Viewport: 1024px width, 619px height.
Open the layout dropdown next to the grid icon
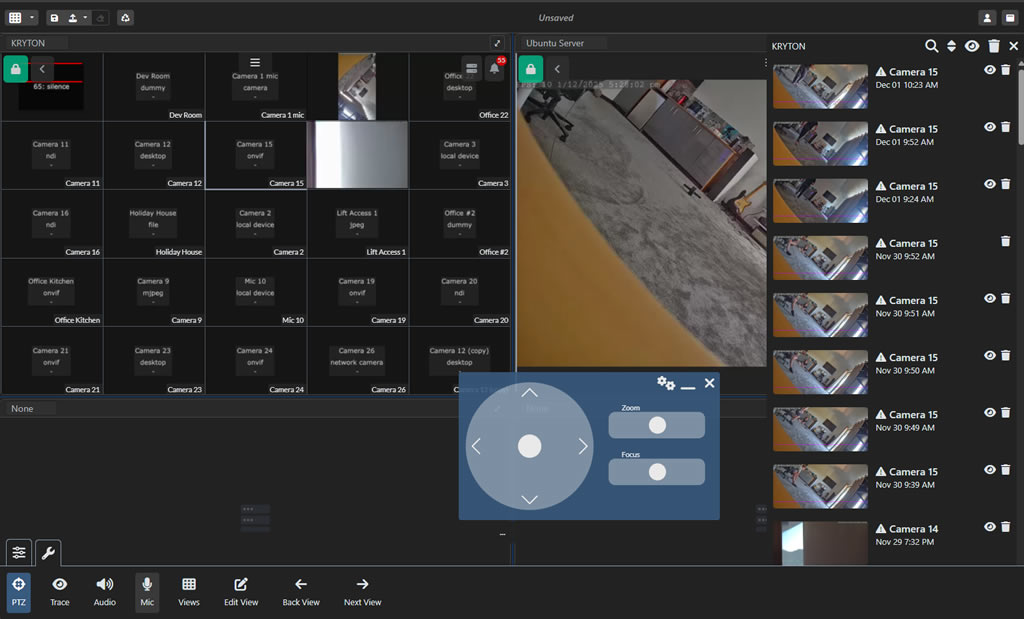(x=31, y=17)
